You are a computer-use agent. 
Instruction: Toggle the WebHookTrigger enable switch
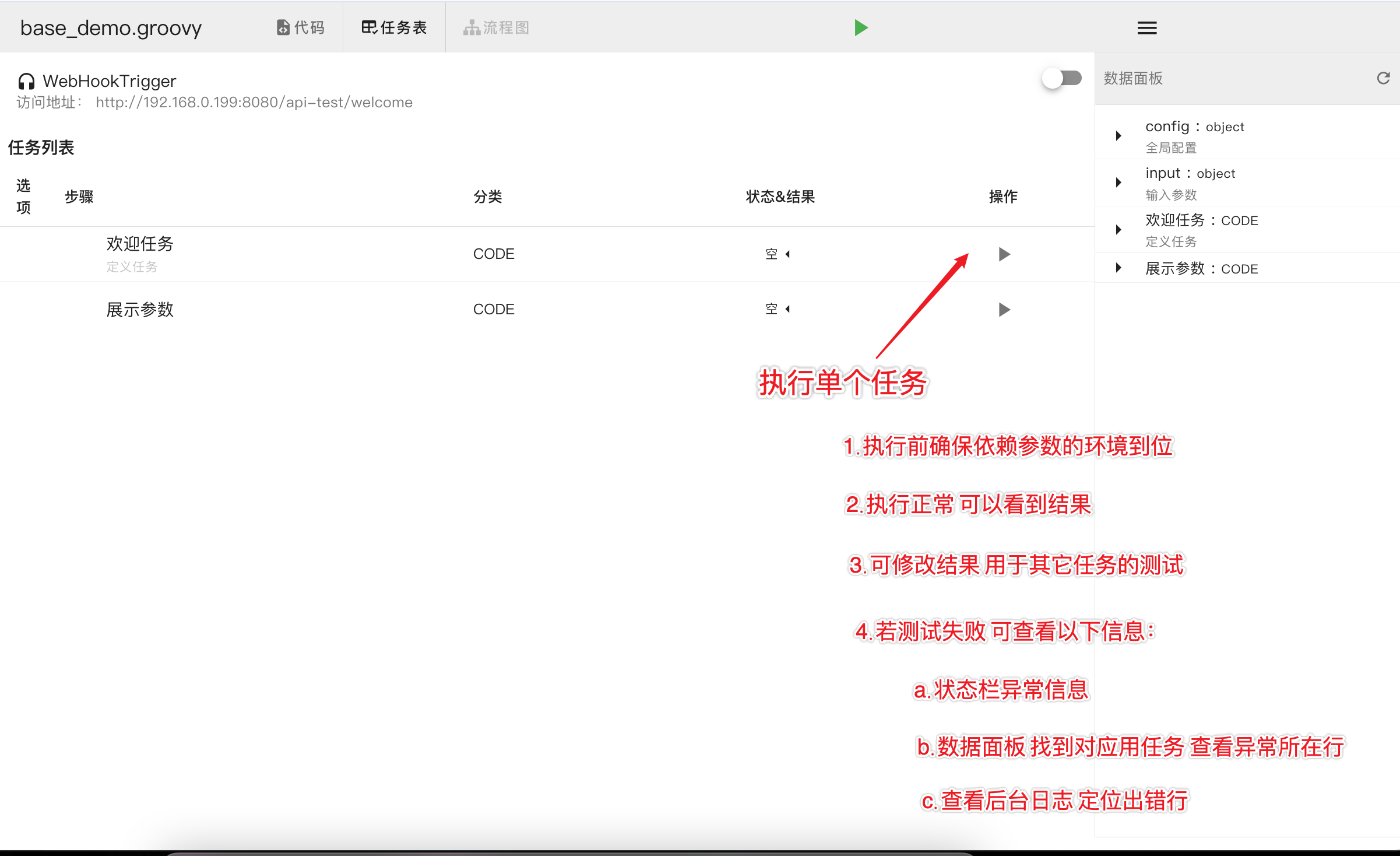(x=1062, y=78)
